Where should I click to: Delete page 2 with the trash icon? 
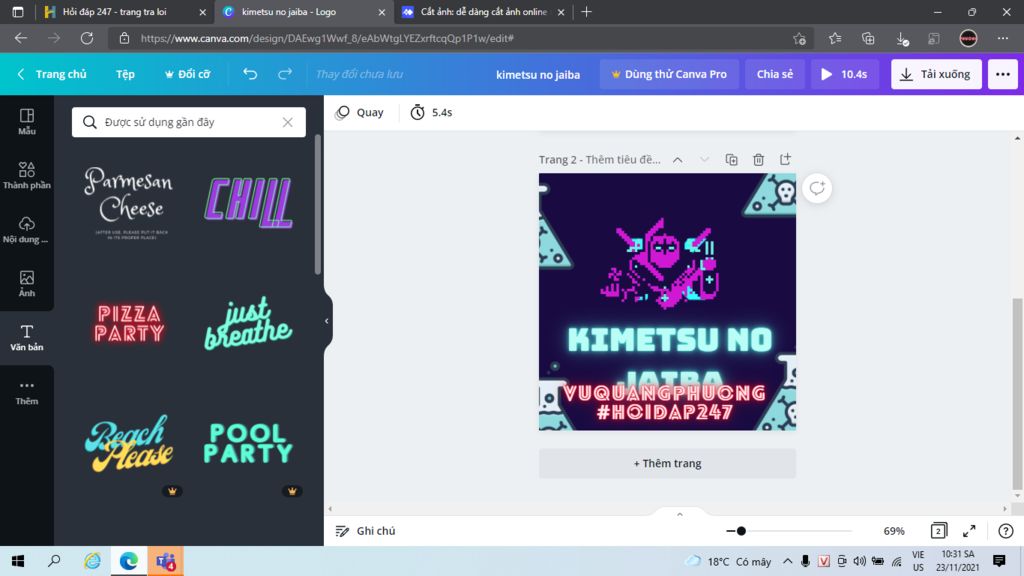[758, 160]
